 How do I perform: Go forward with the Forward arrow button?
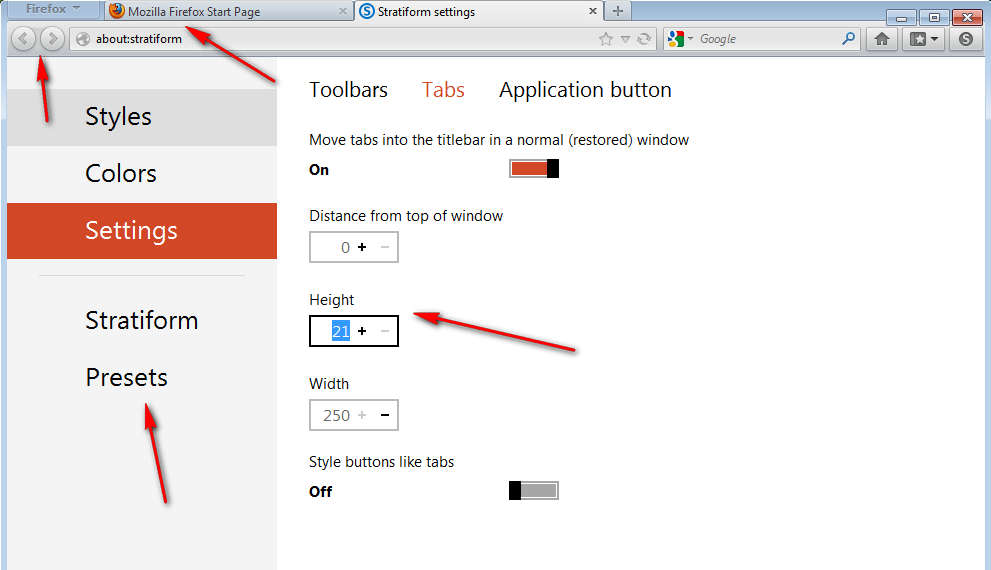(52, 39)
